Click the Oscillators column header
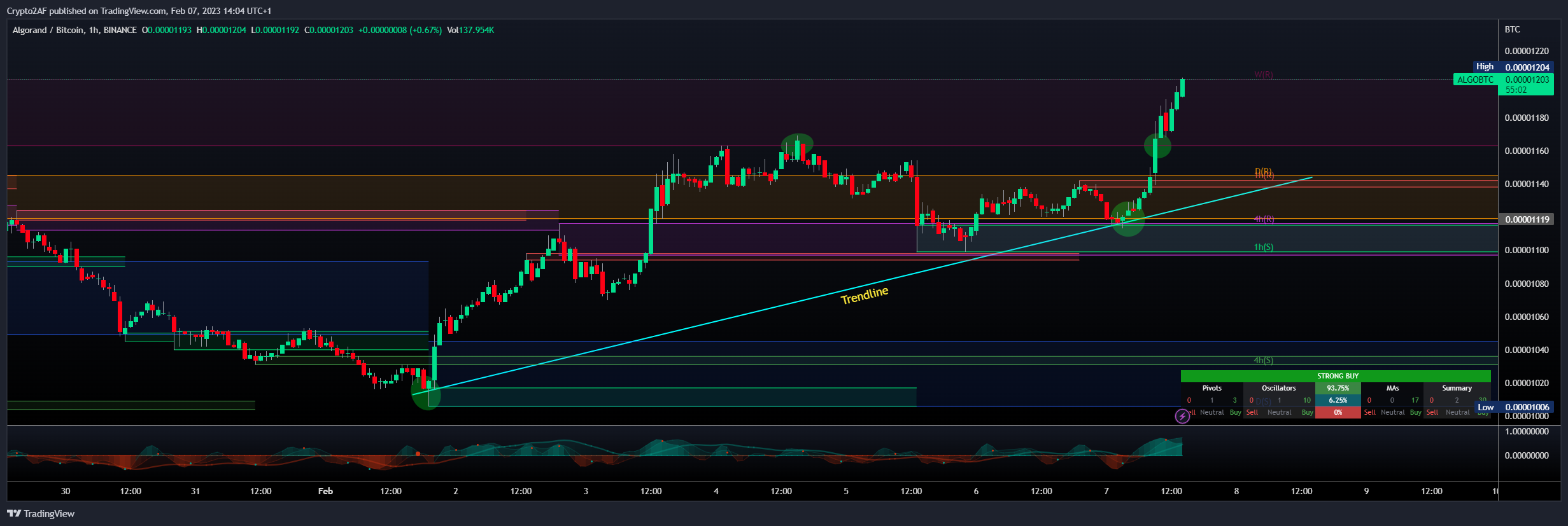 tap(1279, 388)
